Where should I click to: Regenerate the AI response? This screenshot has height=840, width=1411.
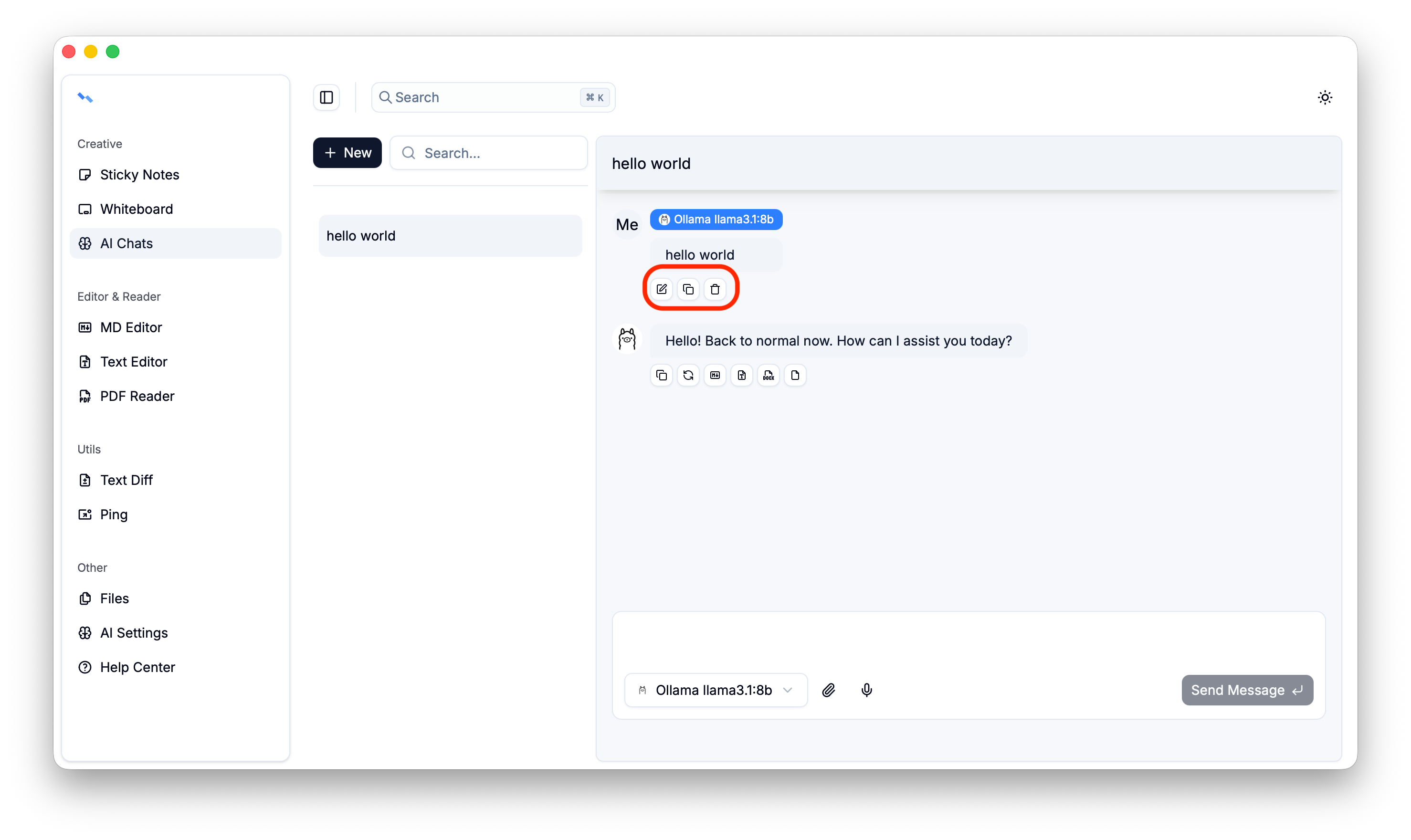point(688,375)
